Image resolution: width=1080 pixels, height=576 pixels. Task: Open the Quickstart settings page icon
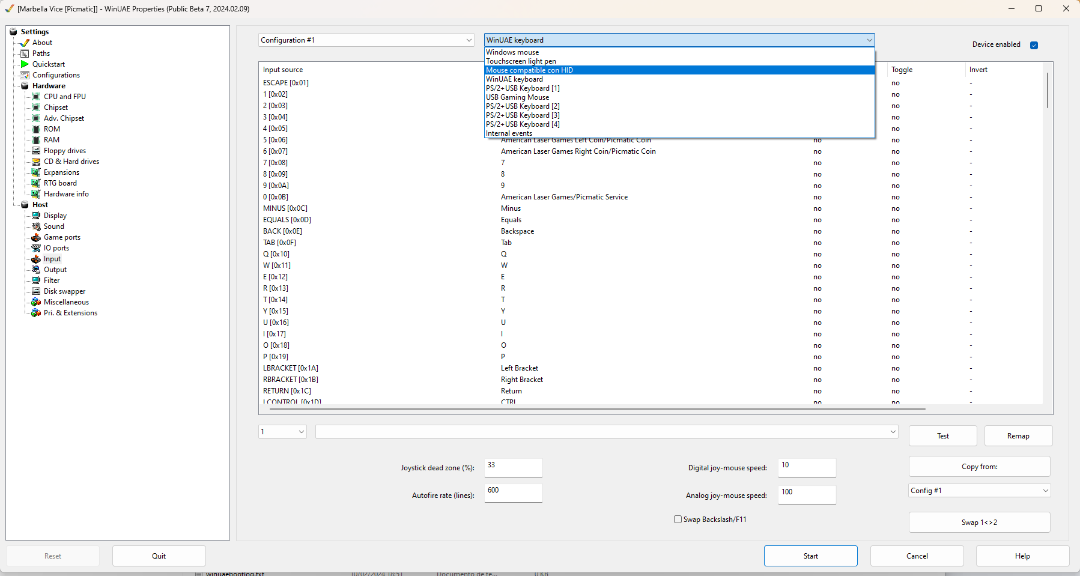point(25,64)
